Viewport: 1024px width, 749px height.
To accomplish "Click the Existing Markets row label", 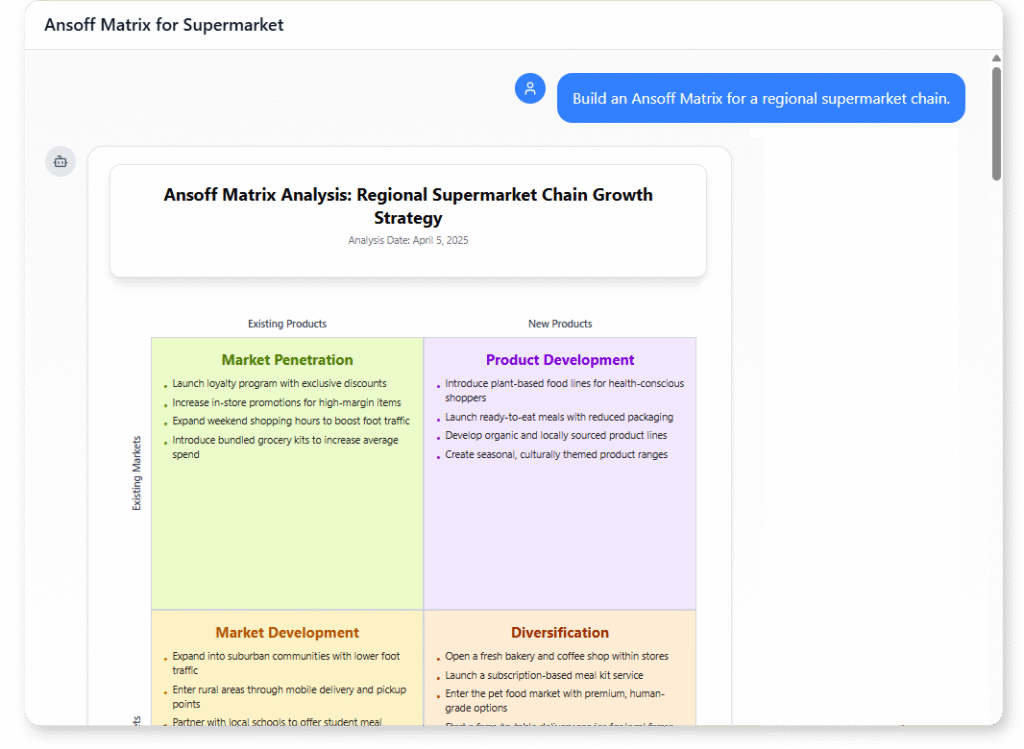I will coord(136,470).
